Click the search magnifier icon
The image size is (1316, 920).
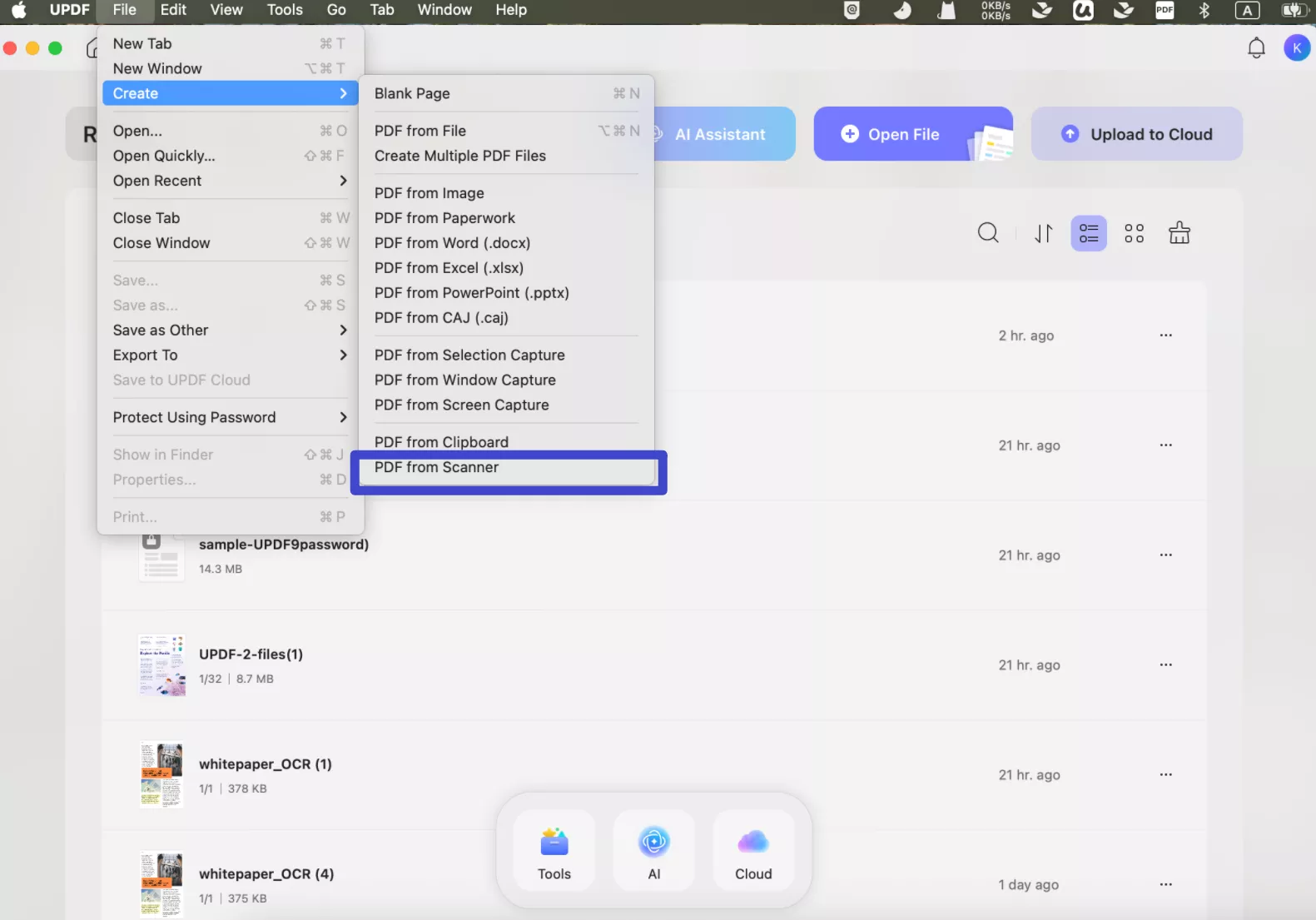coord(988,233)
